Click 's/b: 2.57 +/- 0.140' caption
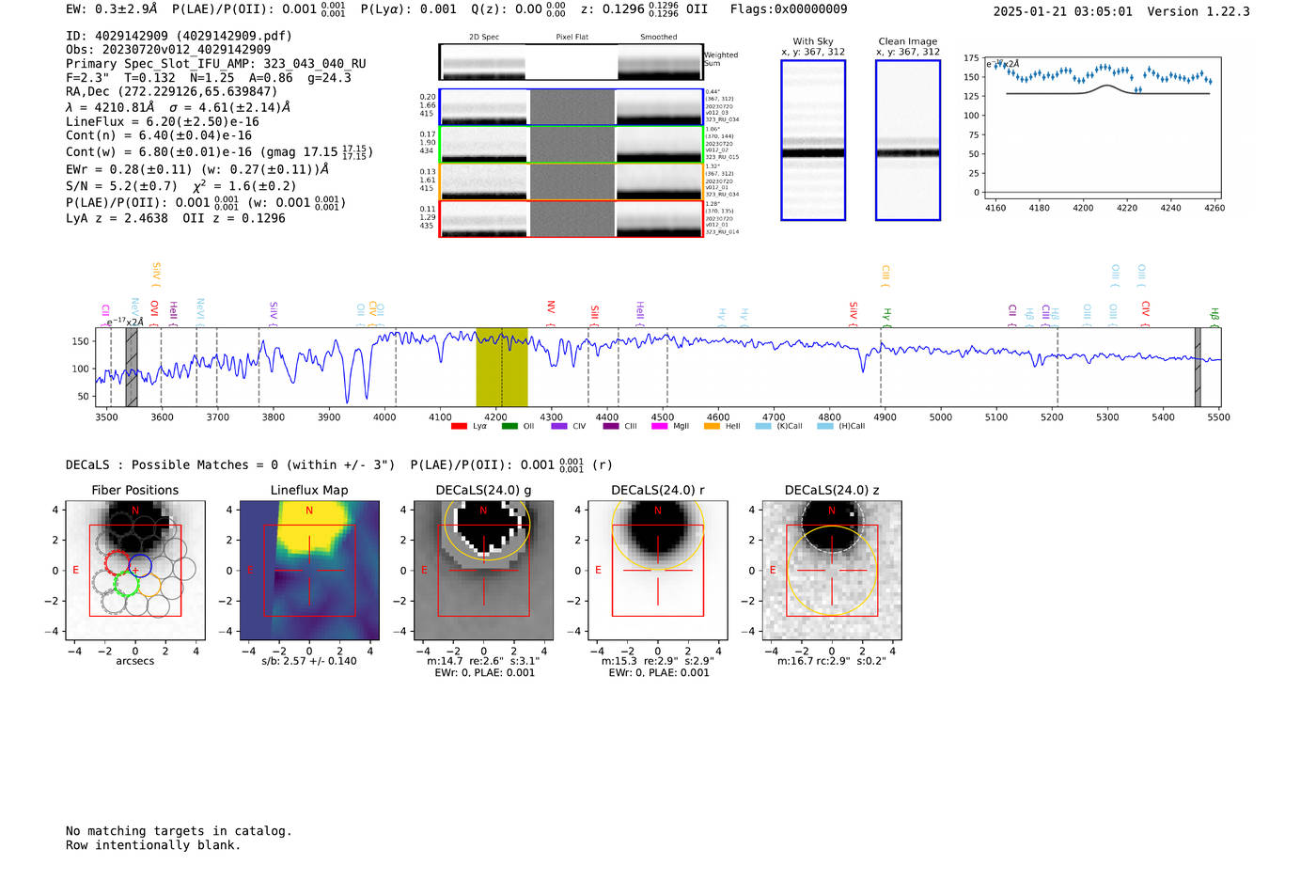Screen dimensions: 1316x896 [x=309, y=661]
